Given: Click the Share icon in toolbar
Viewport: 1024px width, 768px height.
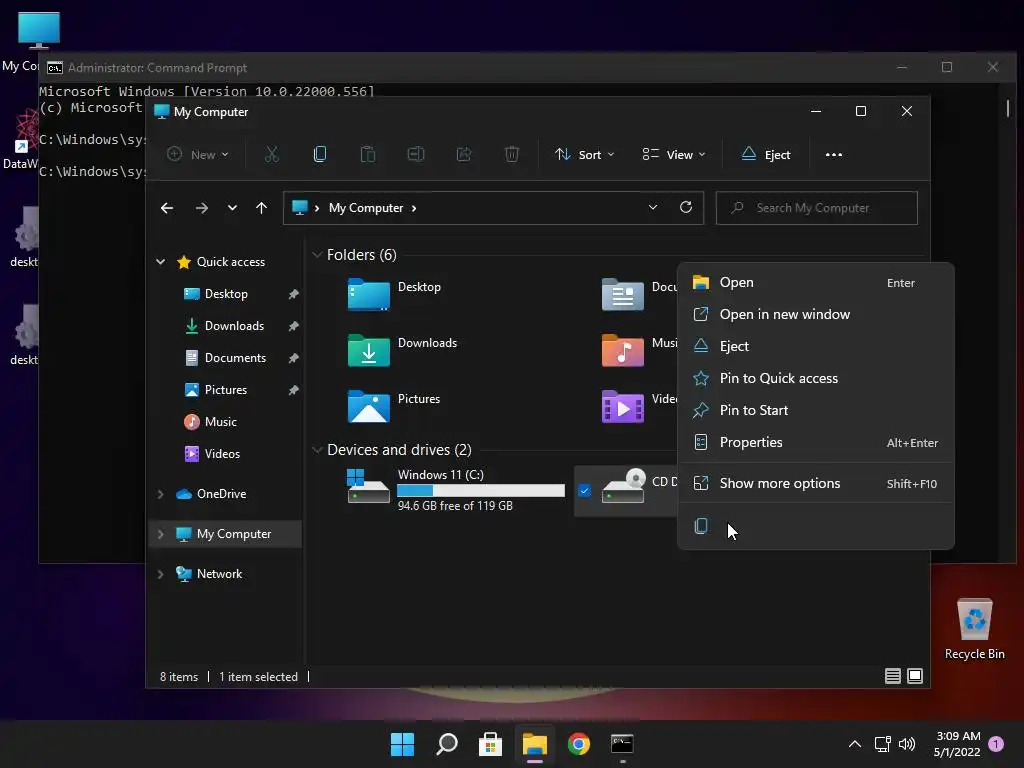Looking at the screenshot, I should point(464,154).
